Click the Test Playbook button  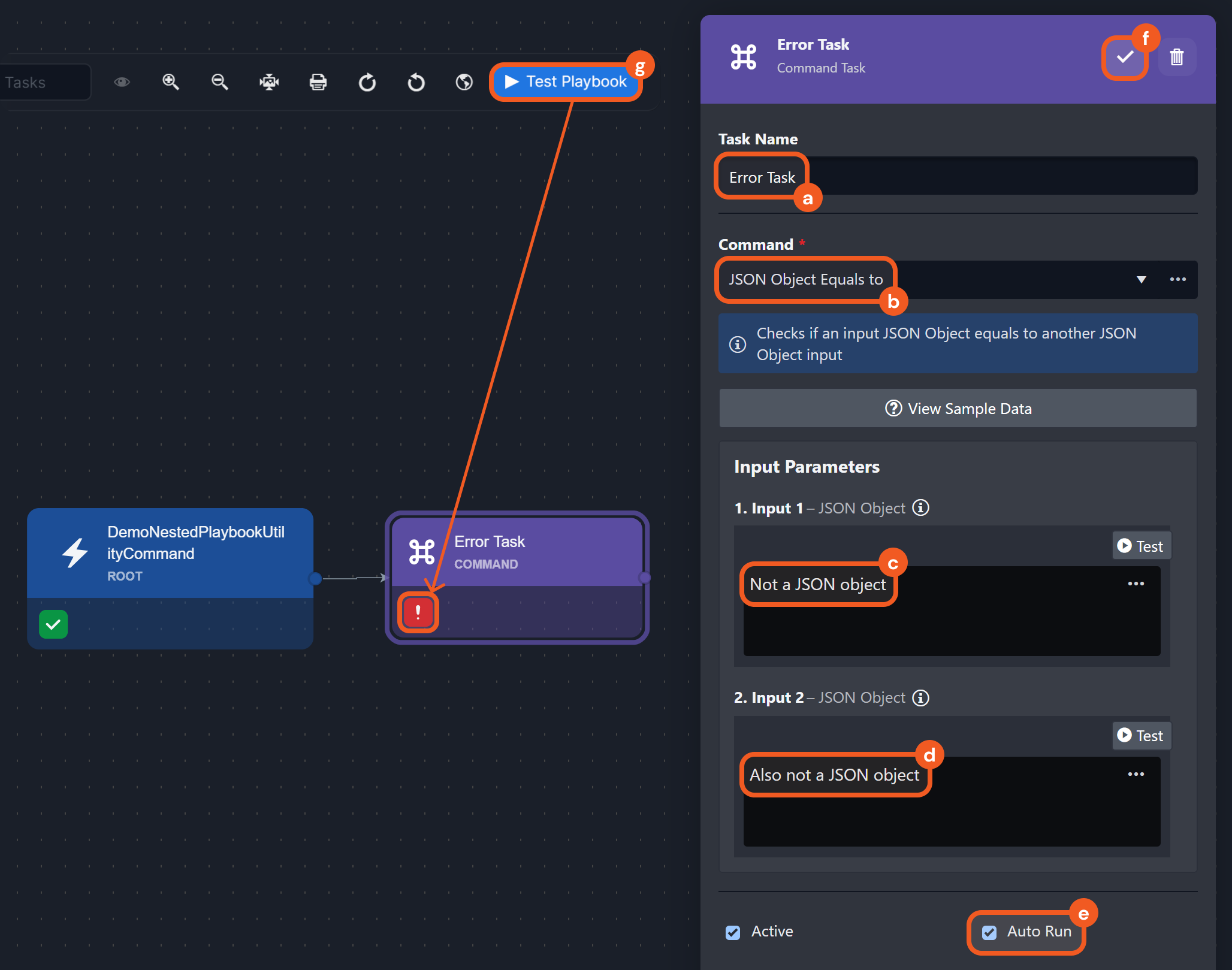[x=566, y=82]
